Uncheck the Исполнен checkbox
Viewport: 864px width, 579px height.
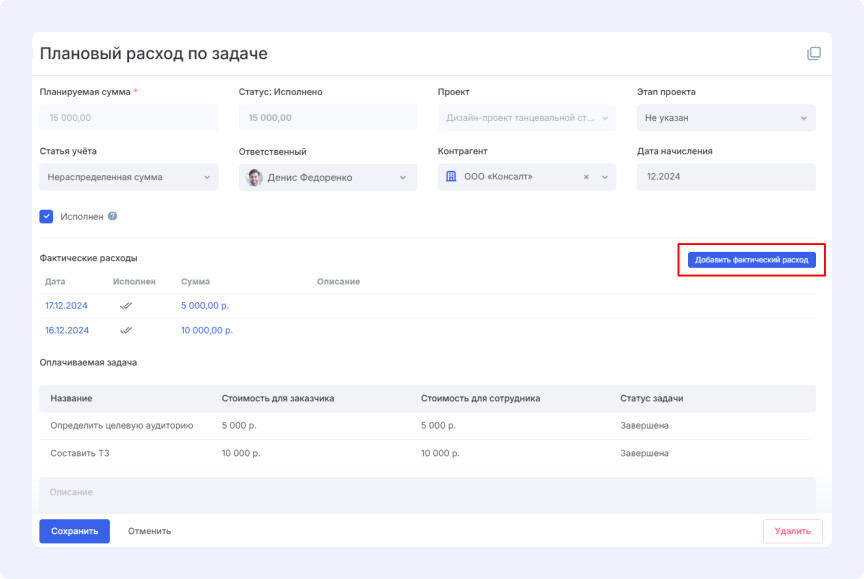tap(46, 216)
